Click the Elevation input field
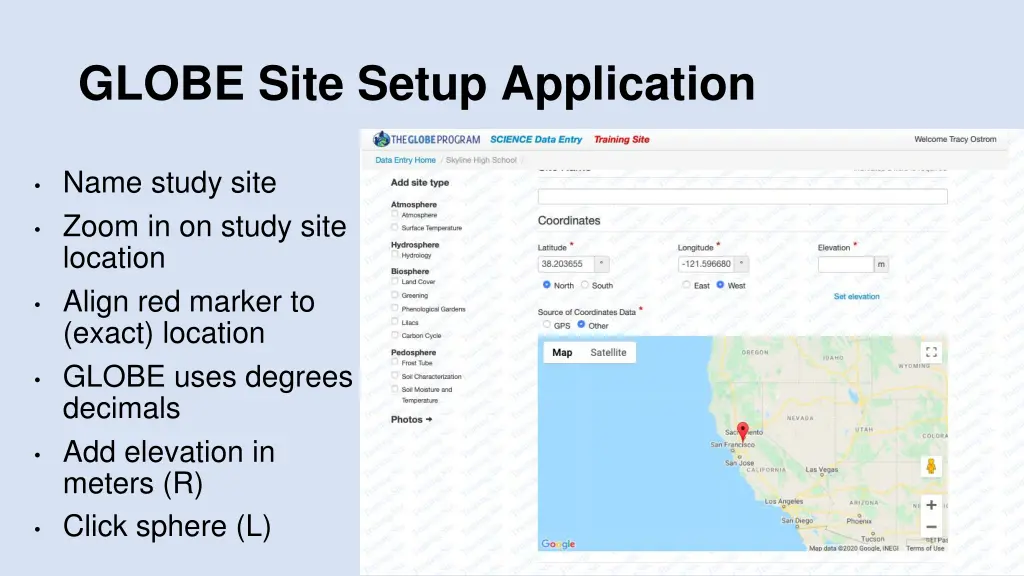Screen dimensions: 1024x576 point(846,264)
